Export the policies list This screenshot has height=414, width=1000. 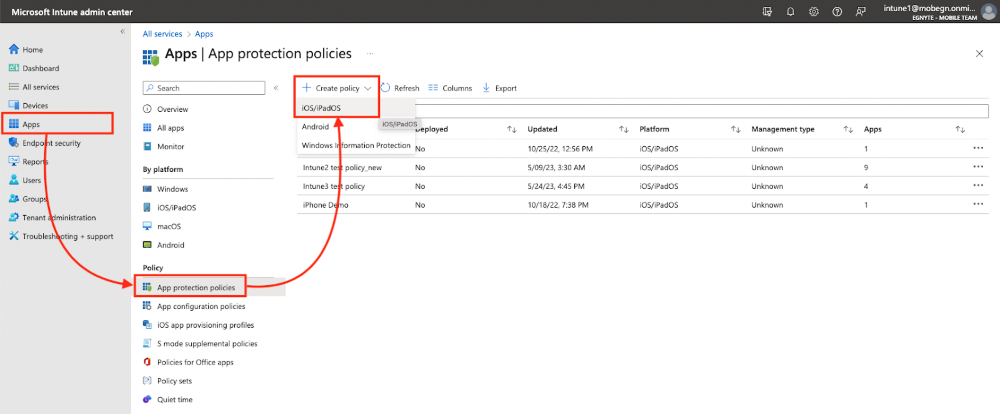point(499,88)
